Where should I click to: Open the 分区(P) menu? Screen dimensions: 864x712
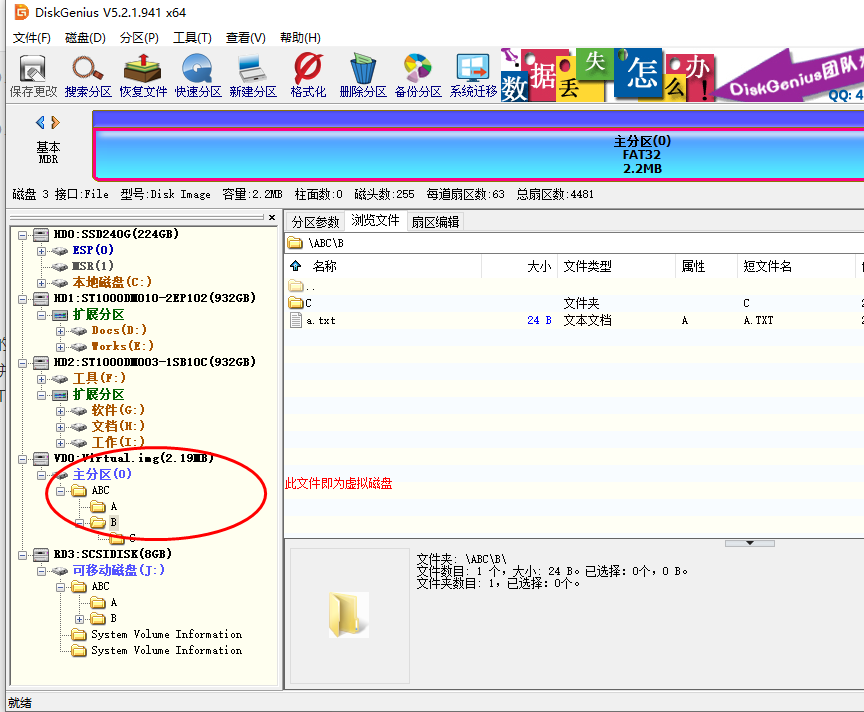(x=139, y=37)
